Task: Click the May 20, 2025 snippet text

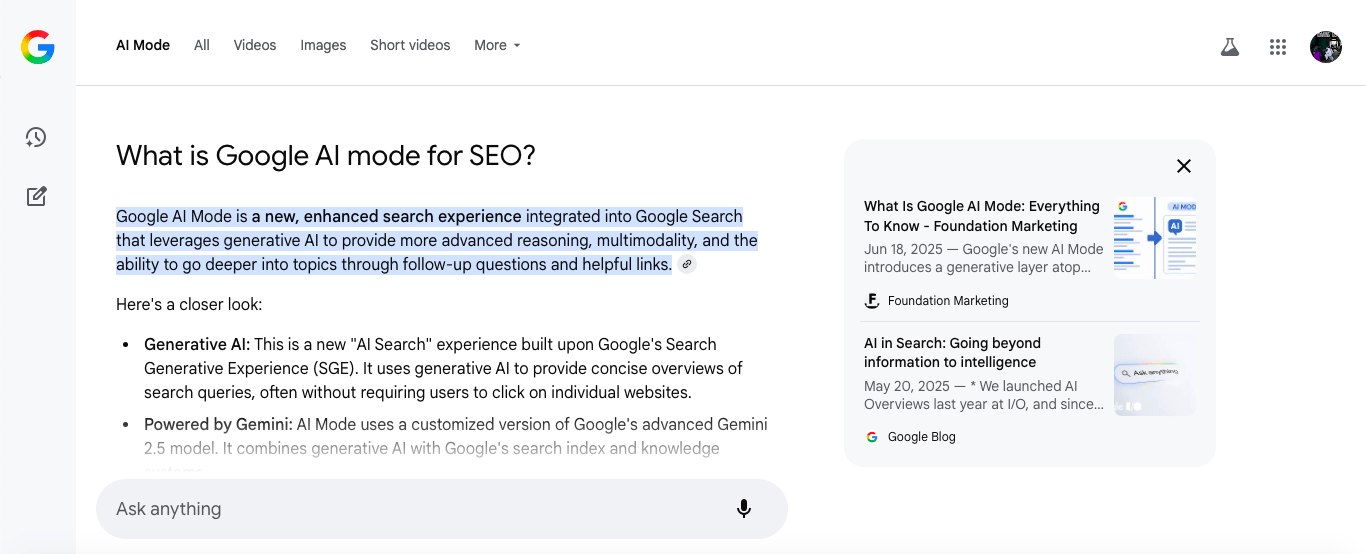Action: tap(984, 395)
